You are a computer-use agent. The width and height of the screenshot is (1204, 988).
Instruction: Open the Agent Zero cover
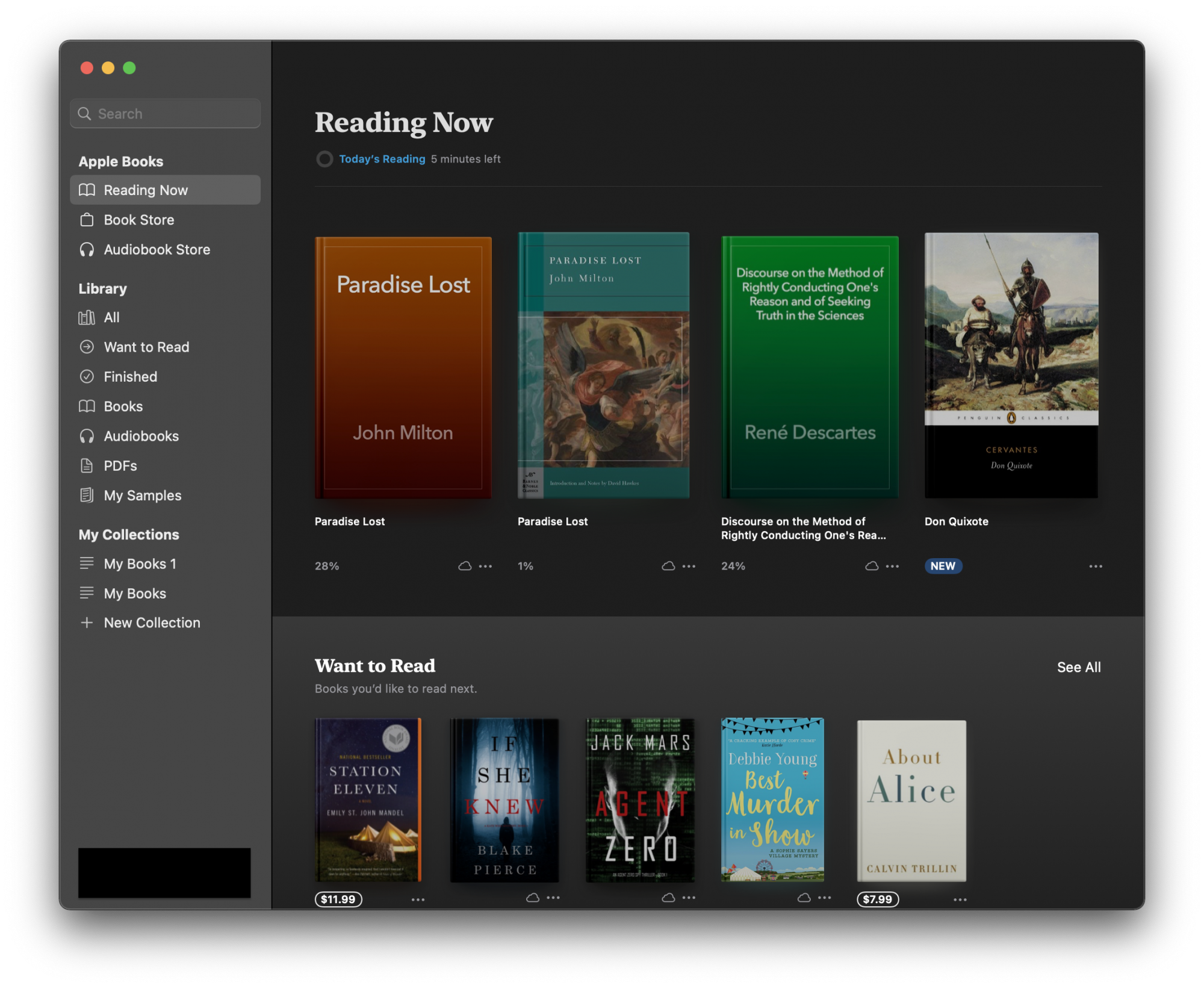(640, 800)
